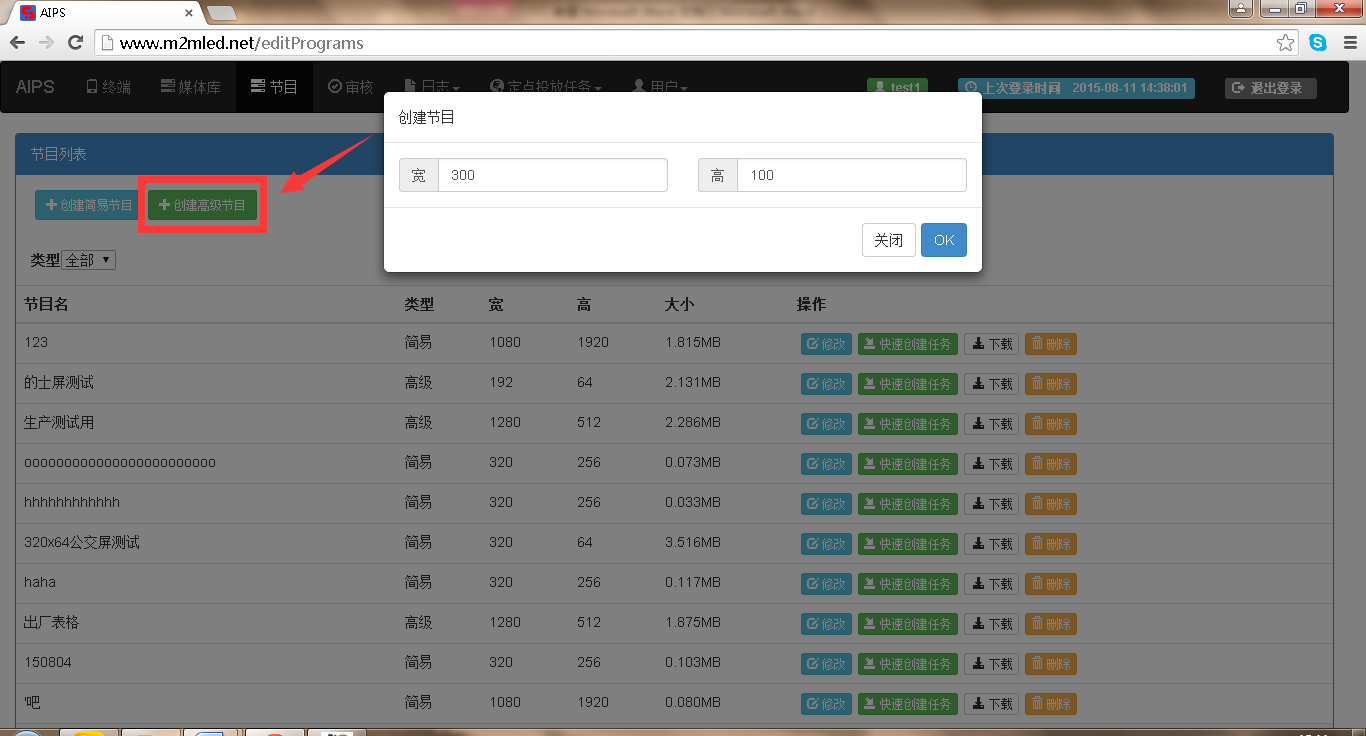
Task: Open the 媒体库 nav item
Action: 190,87
